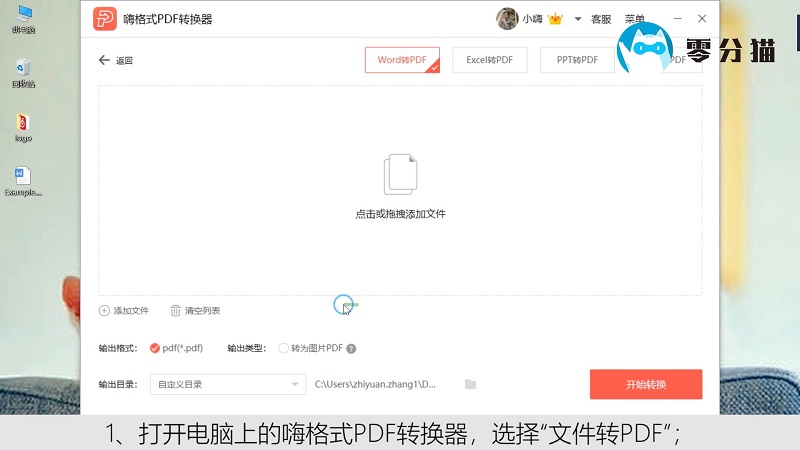Open 客服 customer service
This screenshot has width=800, height=450.
coord(601,19)
